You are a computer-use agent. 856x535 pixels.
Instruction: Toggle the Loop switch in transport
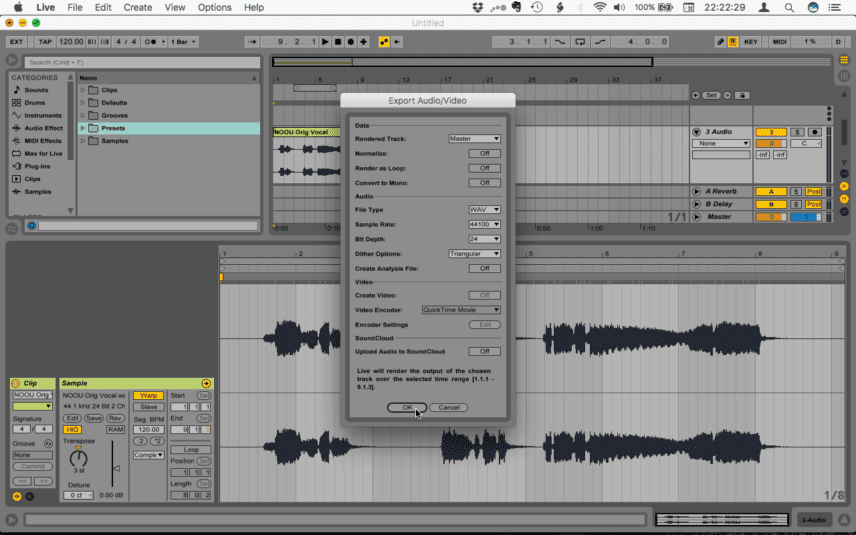coord(580,41)
